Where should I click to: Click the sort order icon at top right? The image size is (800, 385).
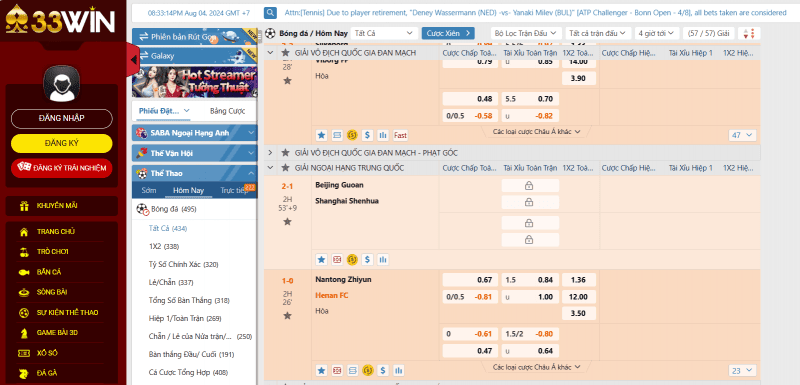click(x=749, y=33)
